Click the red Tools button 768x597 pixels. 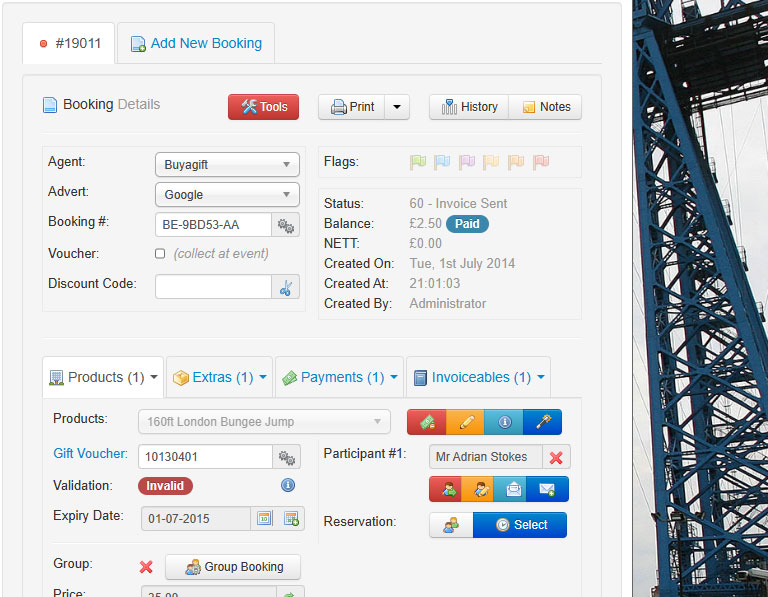[x=263, y=107]
